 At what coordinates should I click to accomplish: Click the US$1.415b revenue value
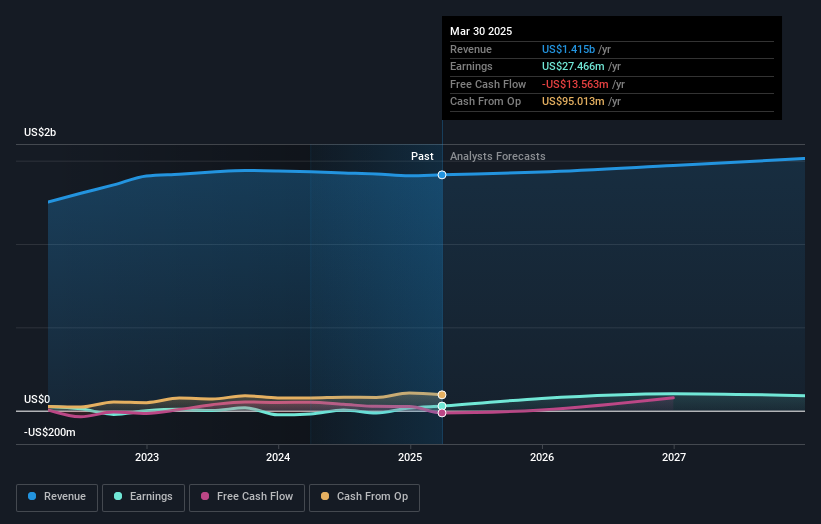568,49
